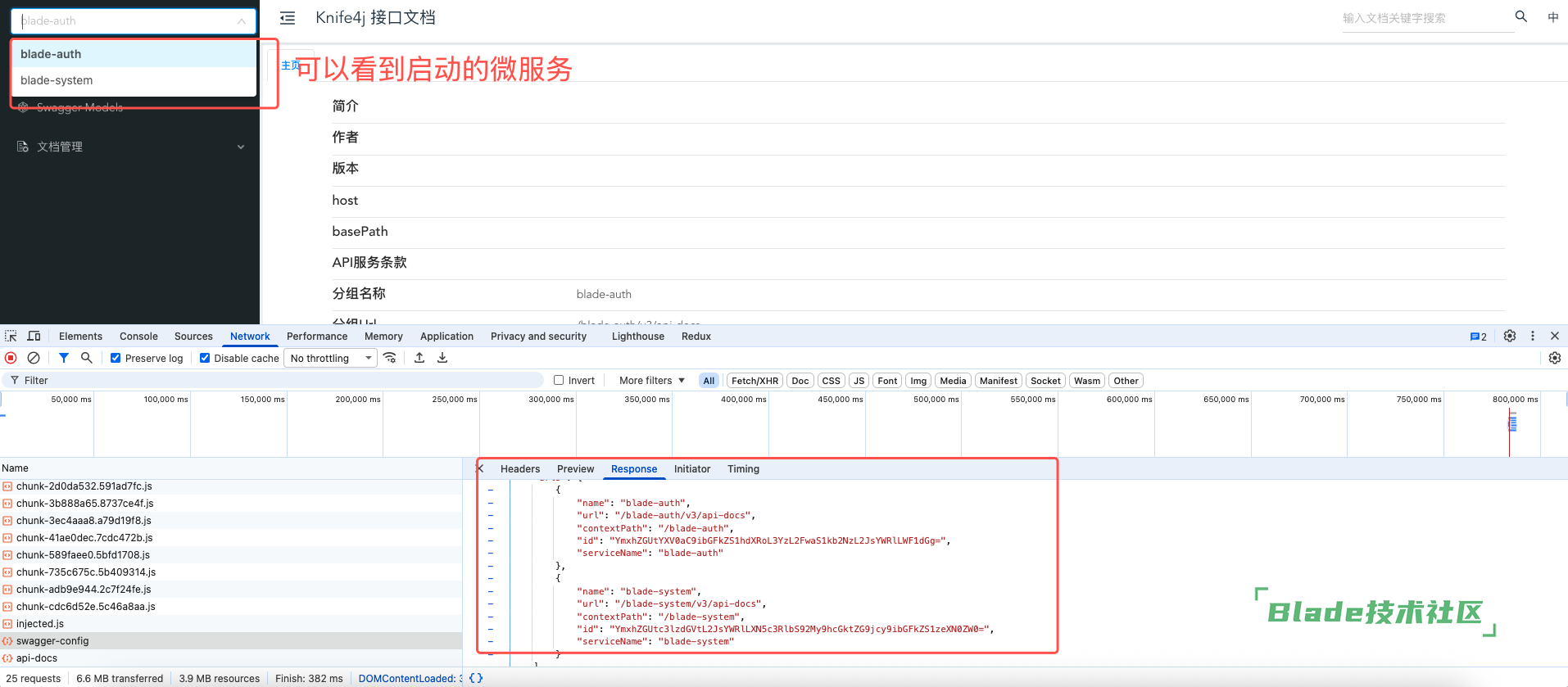The width and height of the screenshot is (1568, 687).
Task: Collapse the Knife4j sidebar menu icon
Action: (288, 18)
